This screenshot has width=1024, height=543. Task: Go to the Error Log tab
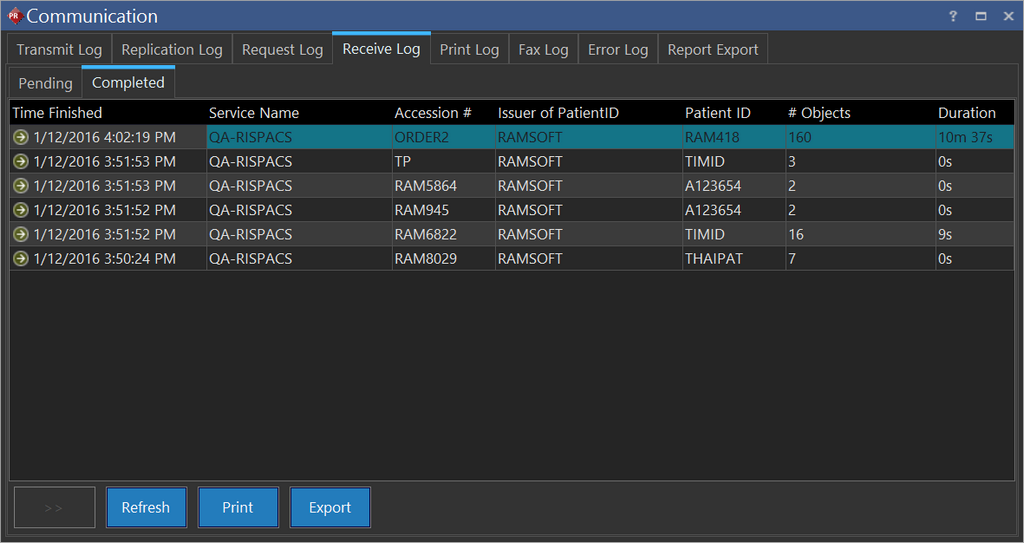click(617, 50)
